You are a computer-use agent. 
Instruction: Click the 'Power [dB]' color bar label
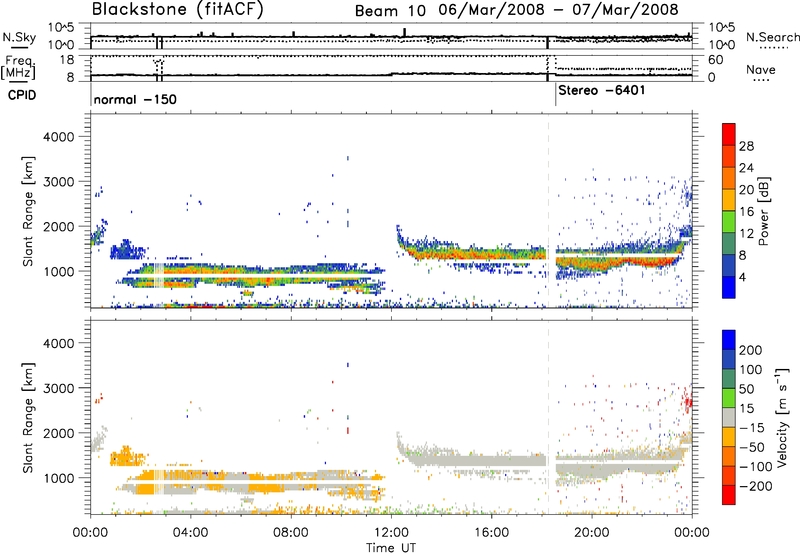click(x=763, y=211)
